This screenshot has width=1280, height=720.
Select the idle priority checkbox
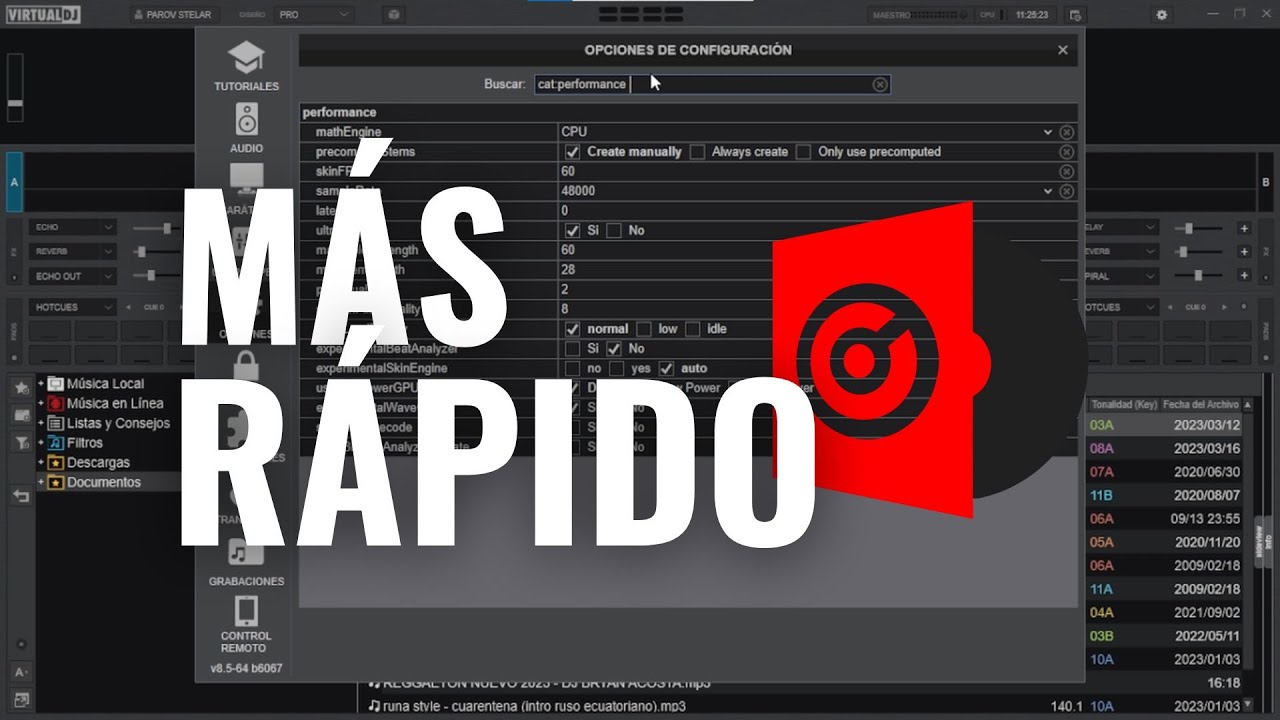pos(692,329)
